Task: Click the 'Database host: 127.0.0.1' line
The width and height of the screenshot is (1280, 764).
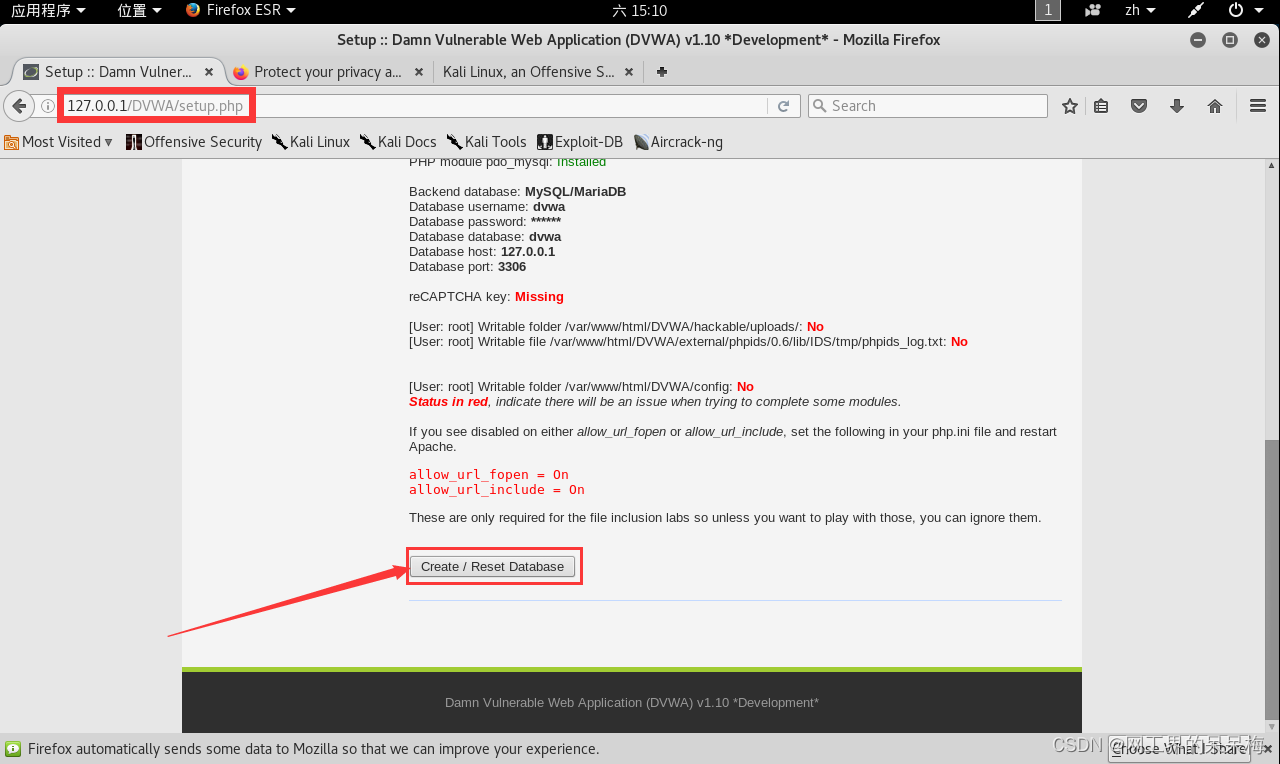Action: pos(482,252)
